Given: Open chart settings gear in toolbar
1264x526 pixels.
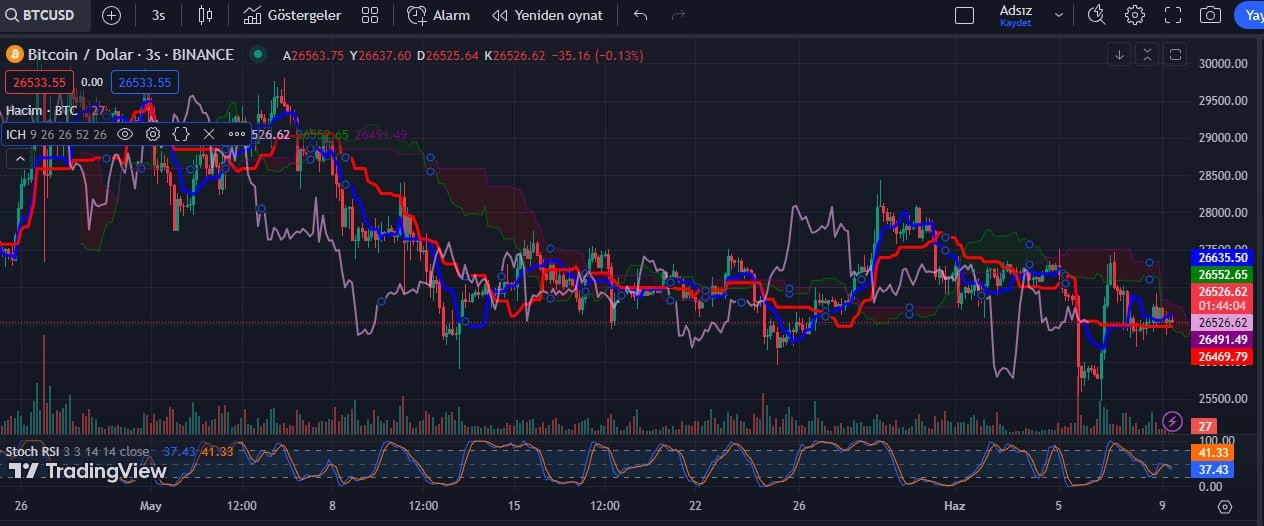Looking at the screenshot, I should (1135, 15).
